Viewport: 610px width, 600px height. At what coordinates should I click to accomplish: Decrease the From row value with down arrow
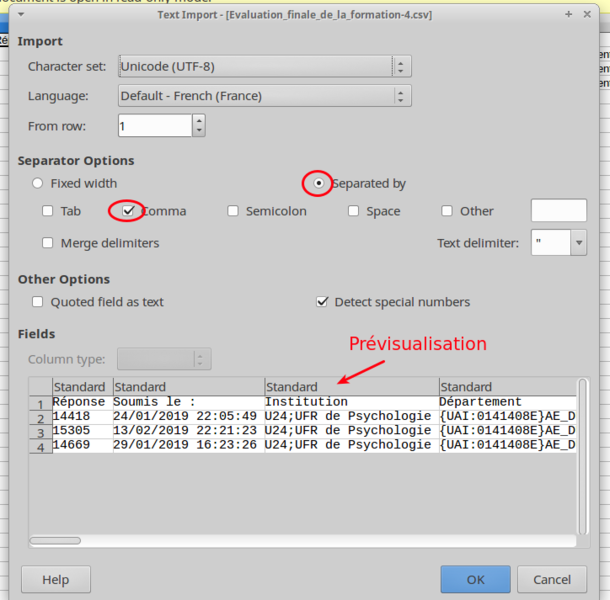199,132
